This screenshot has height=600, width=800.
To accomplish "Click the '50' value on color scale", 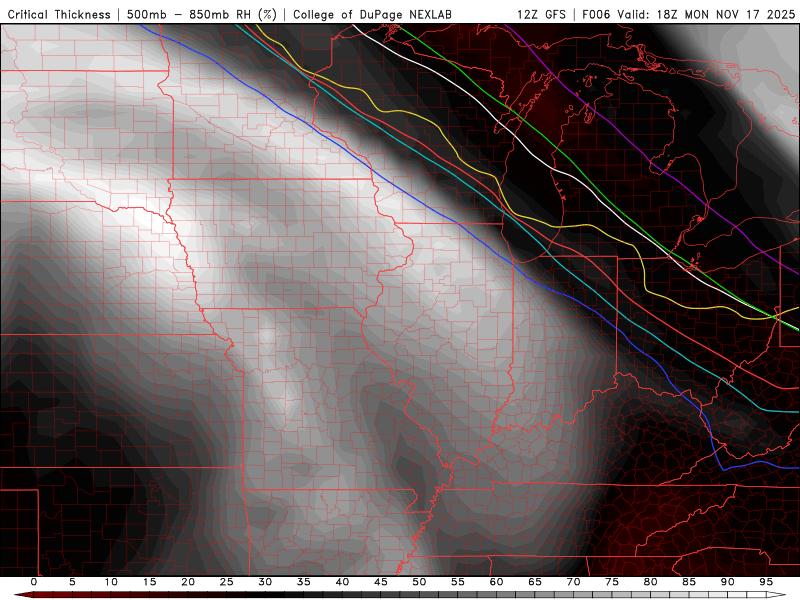I will click(419, 582).
